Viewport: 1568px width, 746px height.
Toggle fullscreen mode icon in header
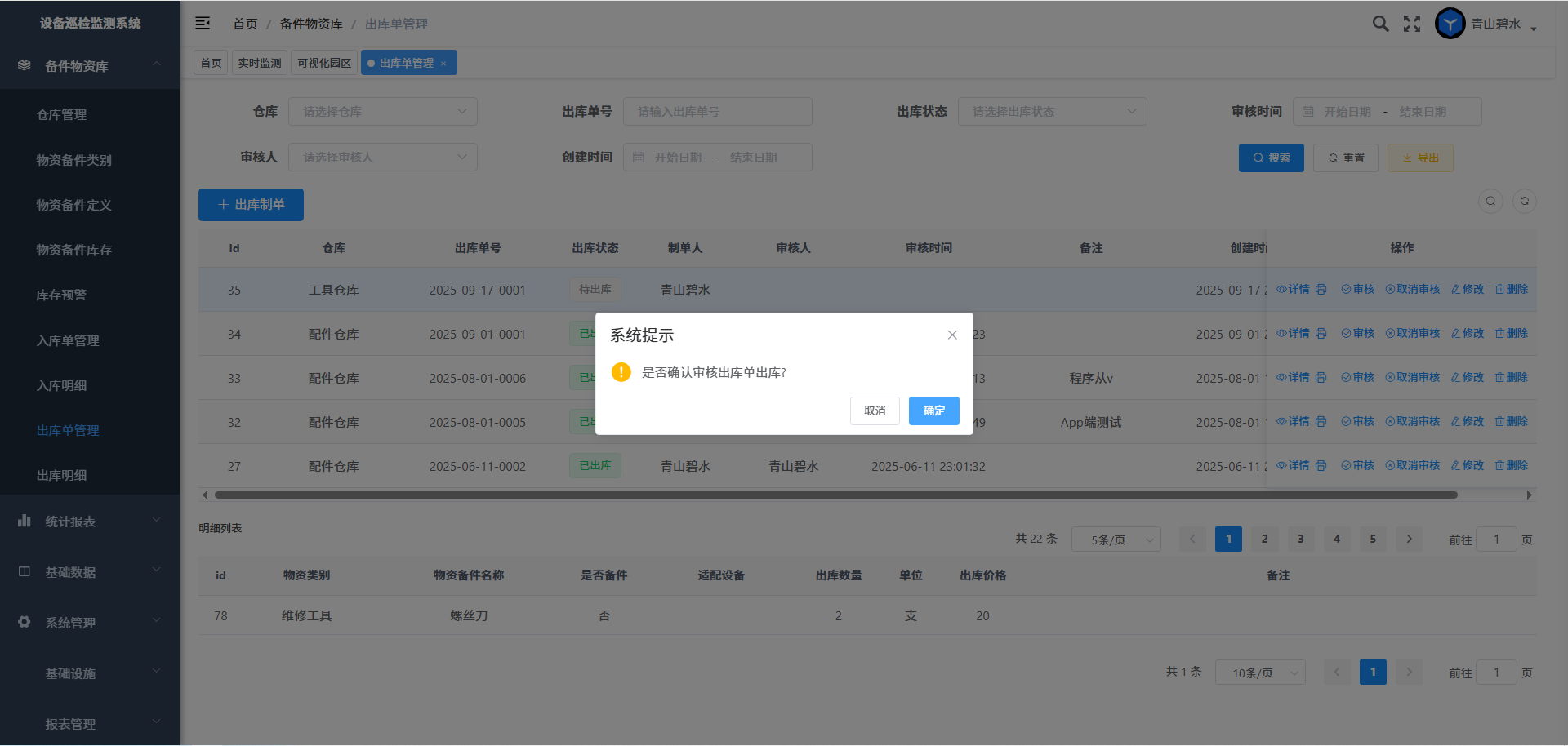pos(1412,24)
